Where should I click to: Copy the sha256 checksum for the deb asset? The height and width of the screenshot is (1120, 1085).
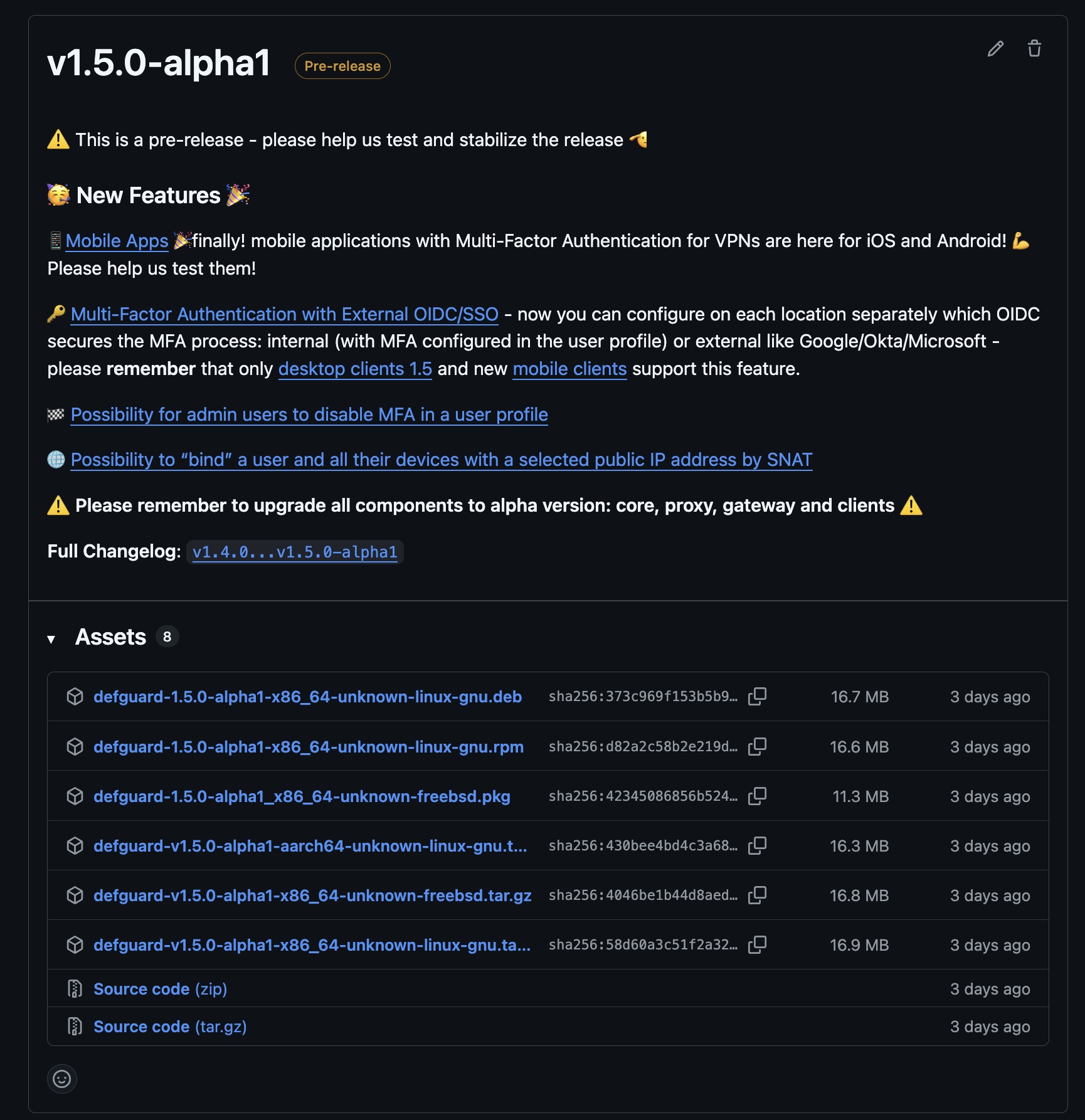758,696
